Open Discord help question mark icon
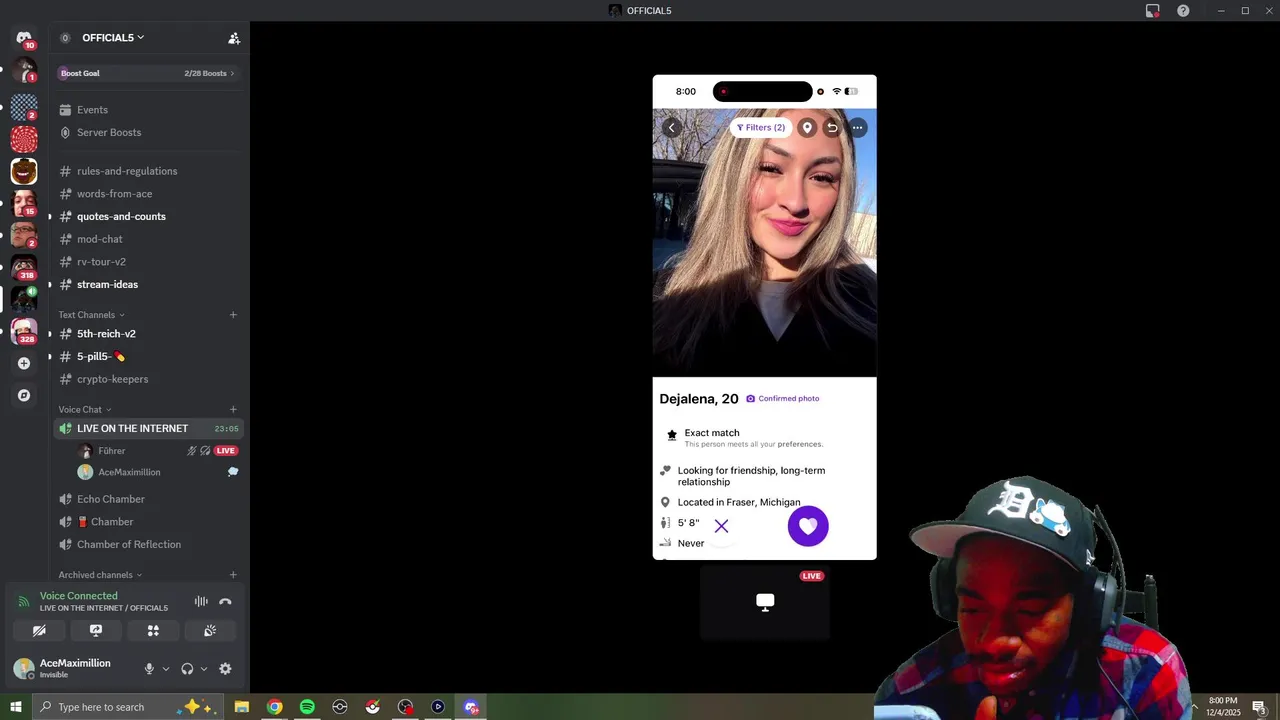 pos(1183,11)
